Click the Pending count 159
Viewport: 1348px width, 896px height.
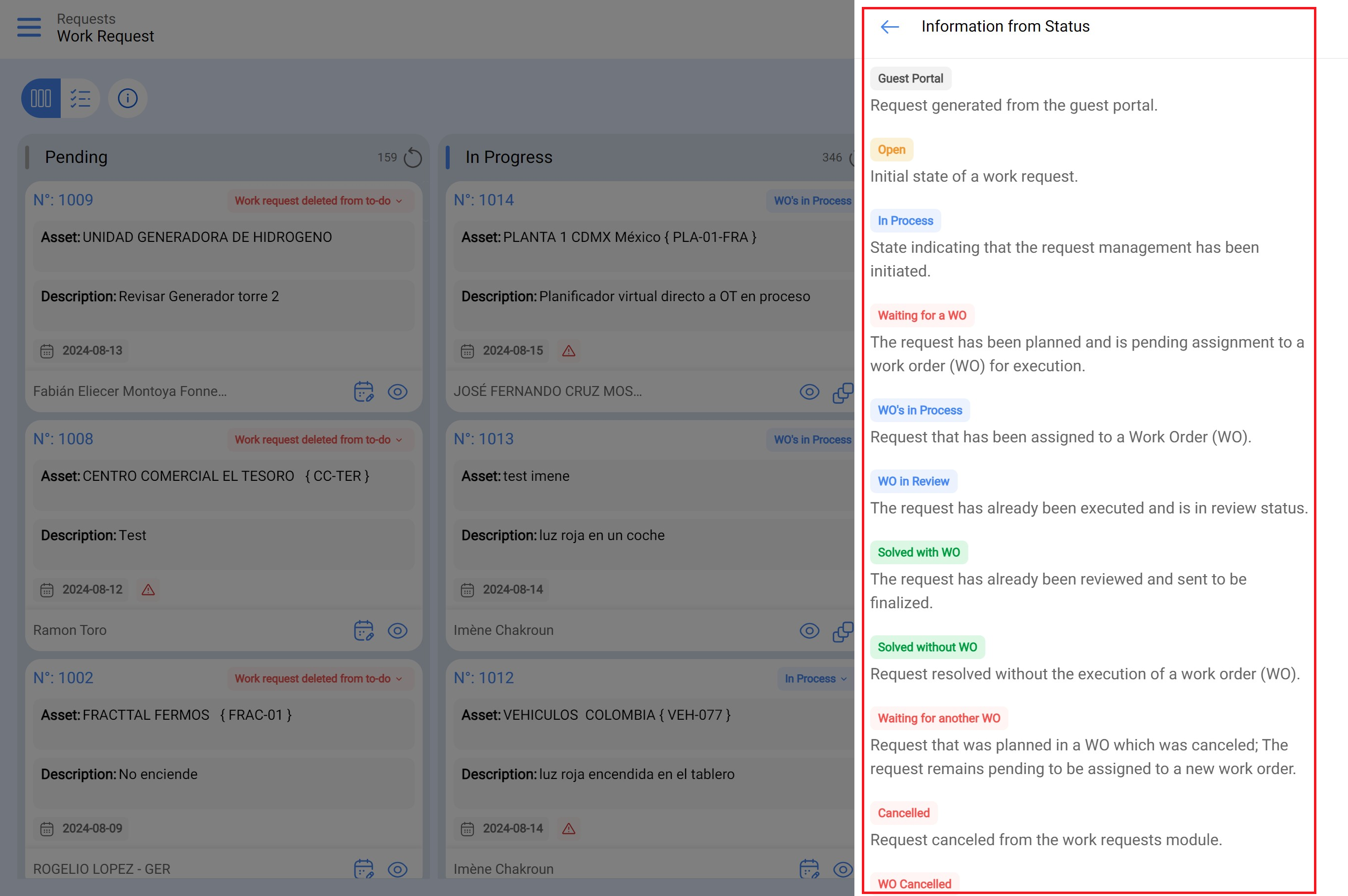(386, 157)
